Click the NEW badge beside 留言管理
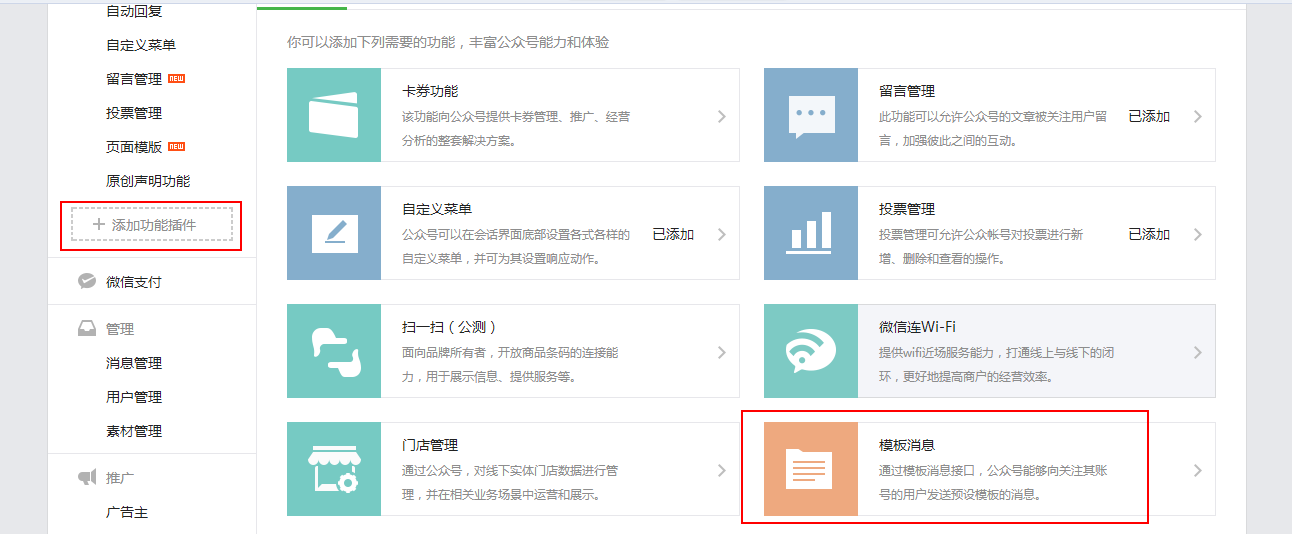Screen dimensions: 1292x534 [x=176, y=79]
